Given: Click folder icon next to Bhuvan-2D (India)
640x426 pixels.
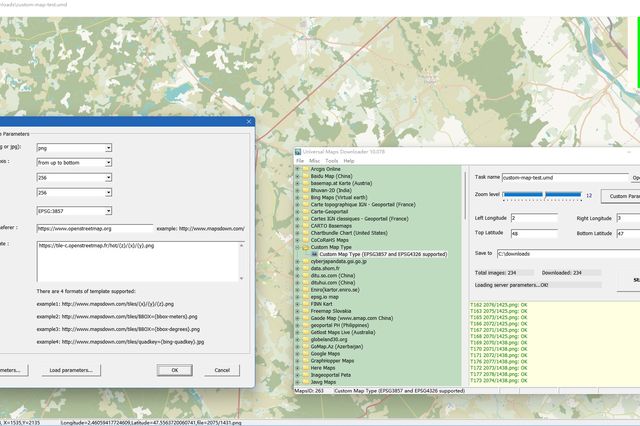Looking at the screenshot, I should click(x=306, y=190).
